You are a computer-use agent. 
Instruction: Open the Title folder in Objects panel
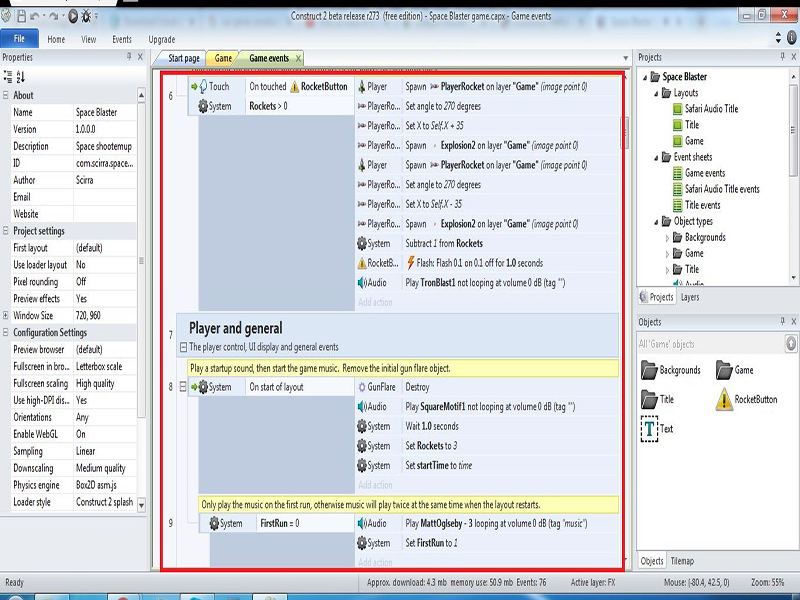click(657, 399)
